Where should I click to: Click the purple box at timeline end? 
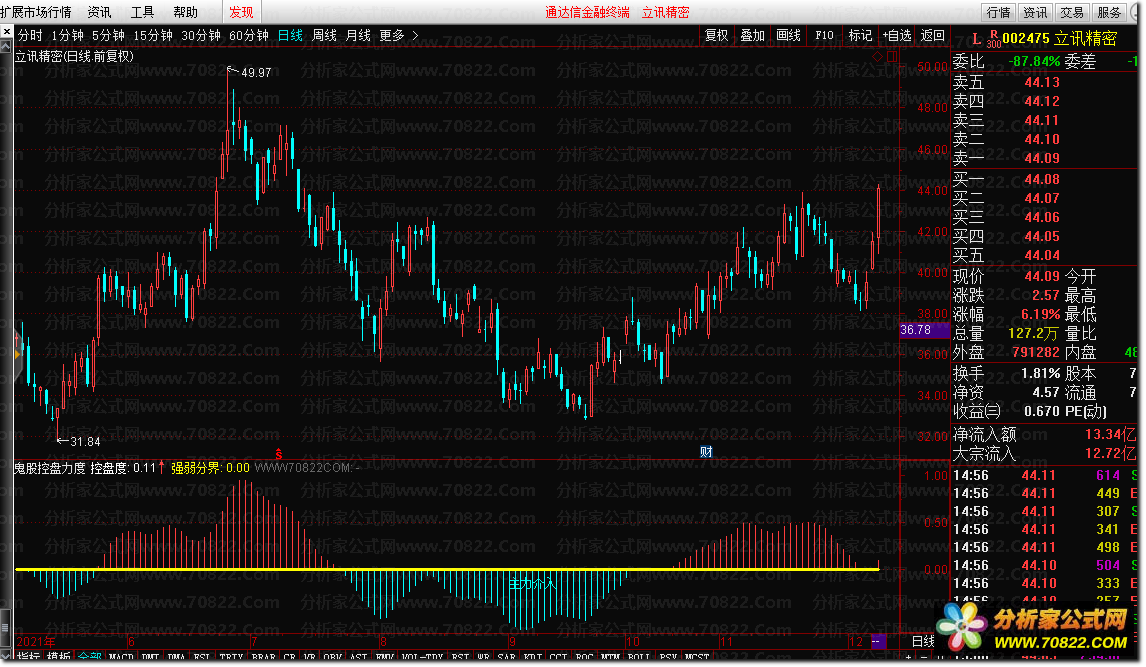point(878,641)
